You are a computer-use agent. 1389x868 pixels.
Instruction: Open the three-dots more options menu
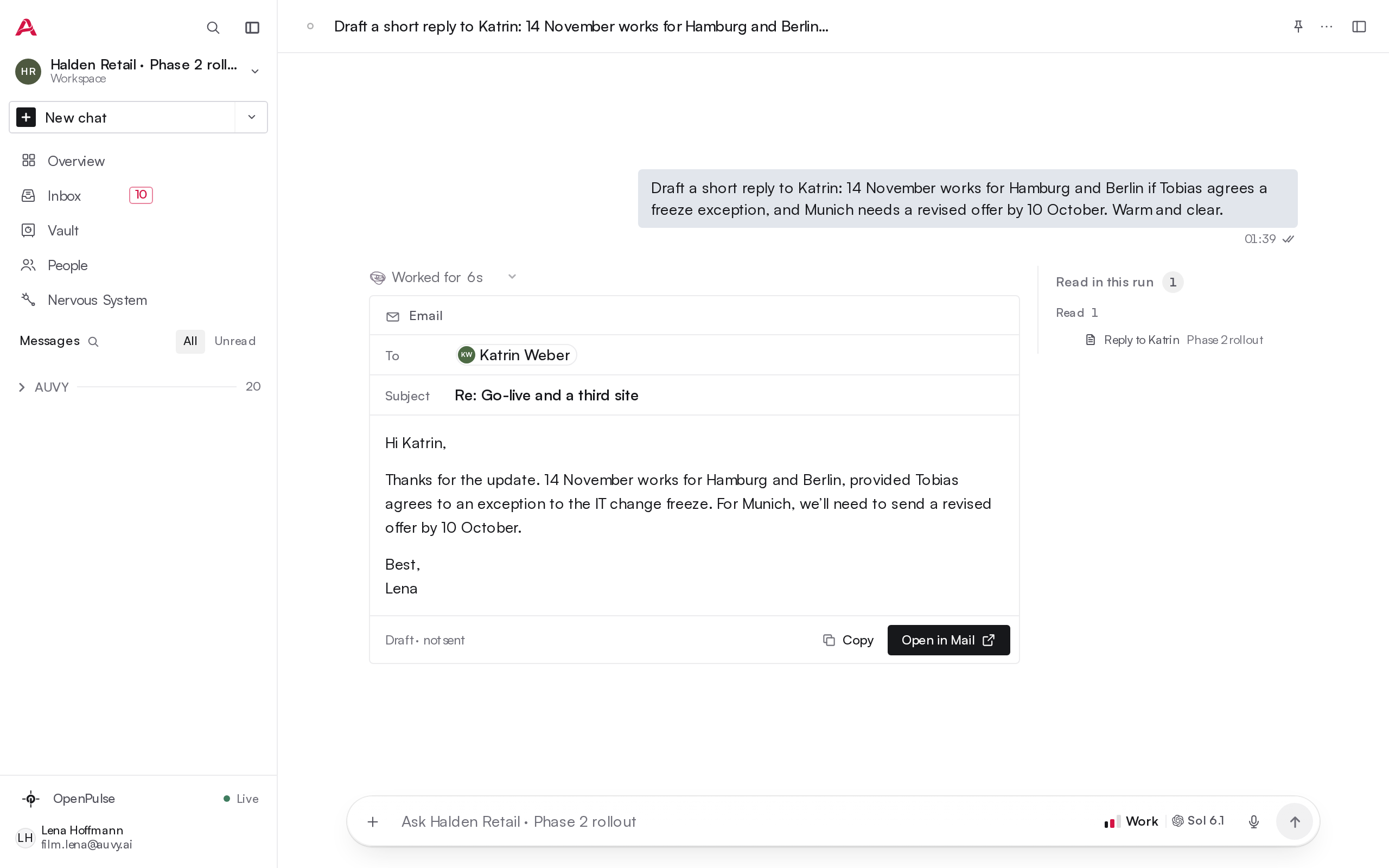click(x=1327, y=27)
